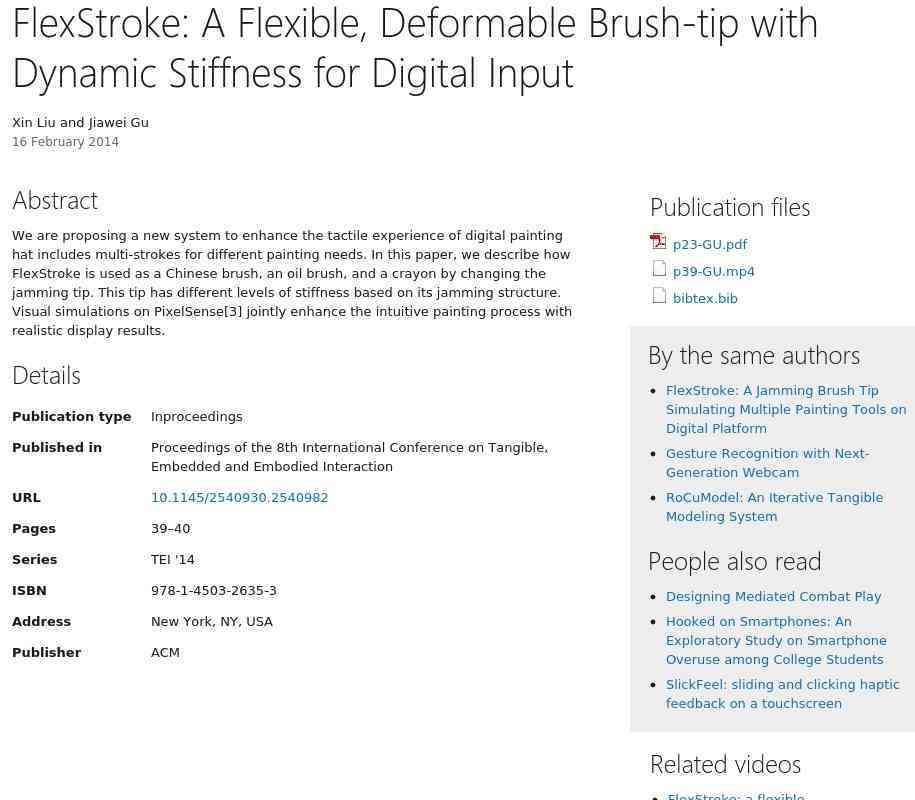This screenshot has width=915, height=800.
Task: Download the p39-GU.mp4 video file
Action: (x=713, y=271)
